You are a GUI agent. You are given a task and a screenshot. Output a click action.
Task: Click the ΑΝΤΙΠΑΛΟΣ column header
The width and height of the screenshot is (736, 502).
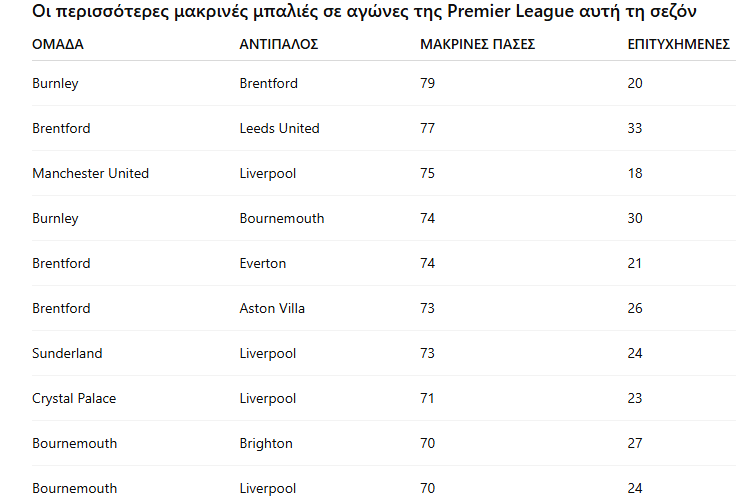(x=279, y=45)
